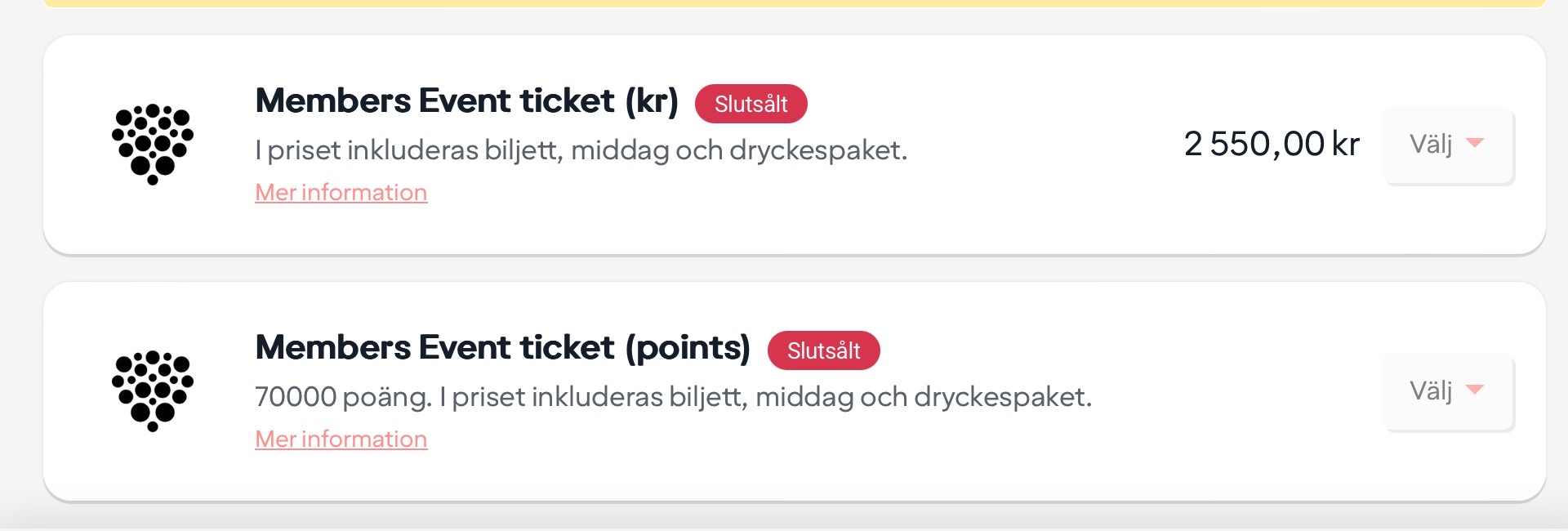The width and height of the screenshot is (1568, 531).
Task: Click the yellow banner strip at top
Action: (x=792, y=3)
